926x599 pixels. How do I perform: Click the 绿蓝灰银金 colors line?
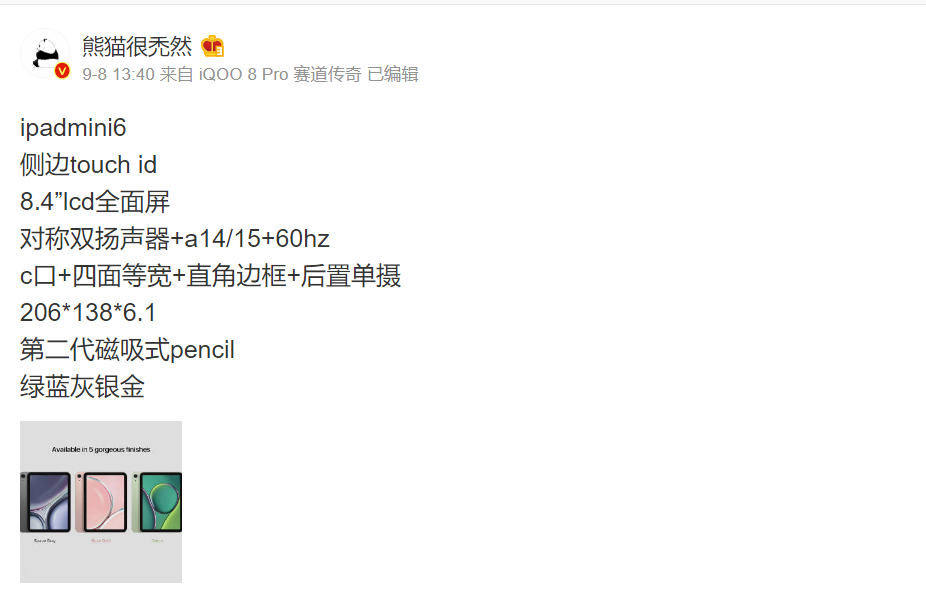click(83, 387)
